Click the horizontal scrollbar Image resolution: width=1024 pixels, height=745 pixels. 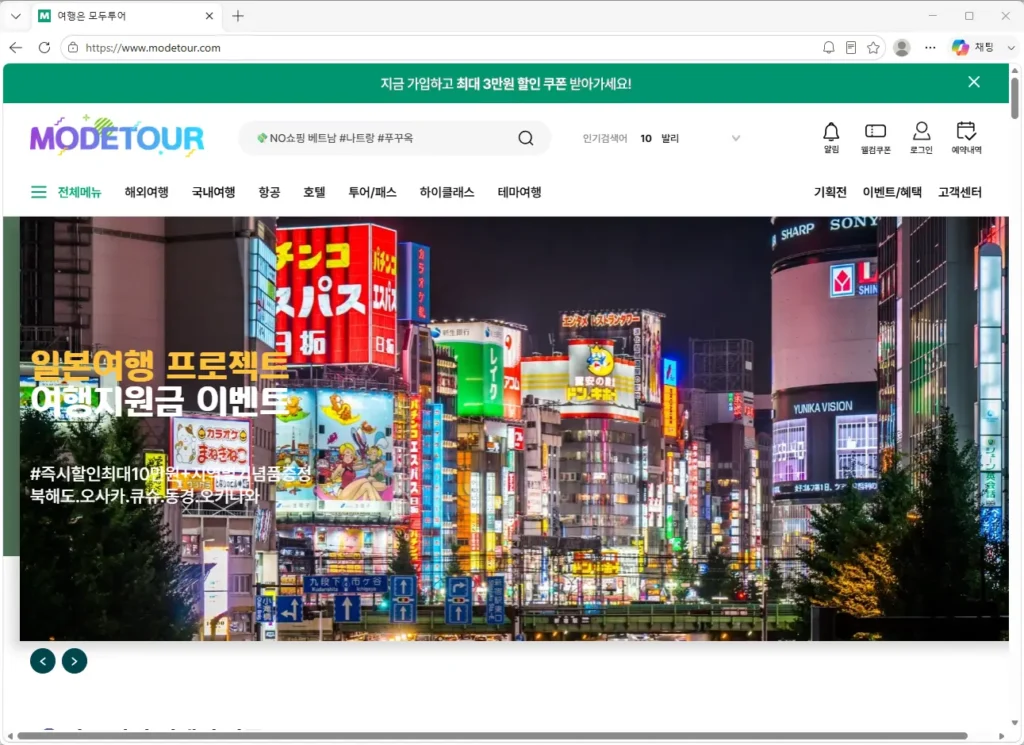point(492,736)
